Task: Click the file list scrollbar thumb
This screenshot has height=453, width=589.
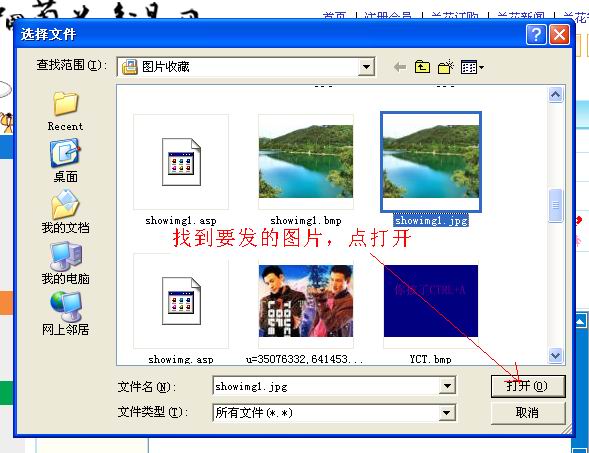Action: point(555,205)
